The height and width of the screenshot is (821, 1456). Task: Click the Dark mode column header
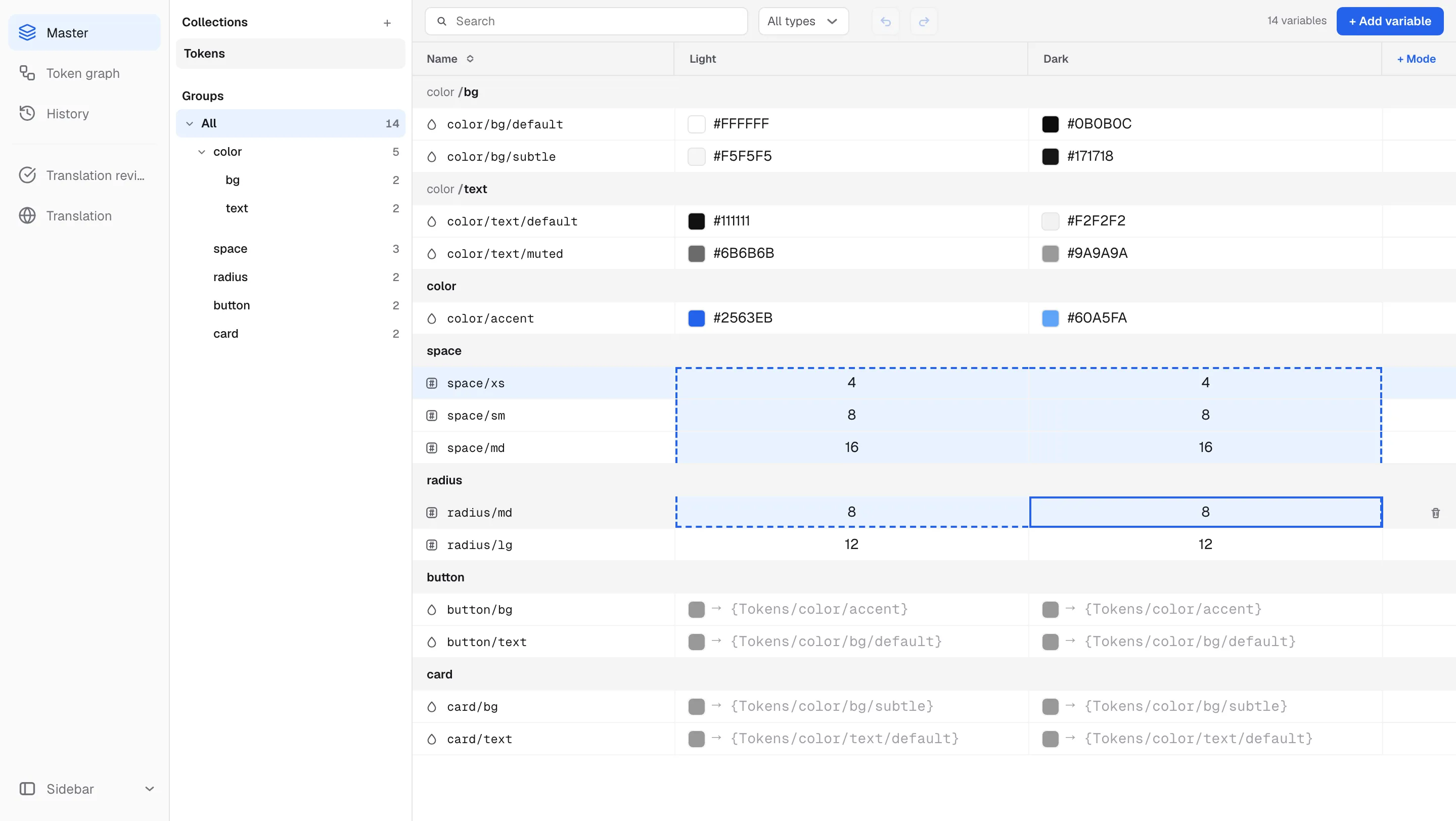1204,59
